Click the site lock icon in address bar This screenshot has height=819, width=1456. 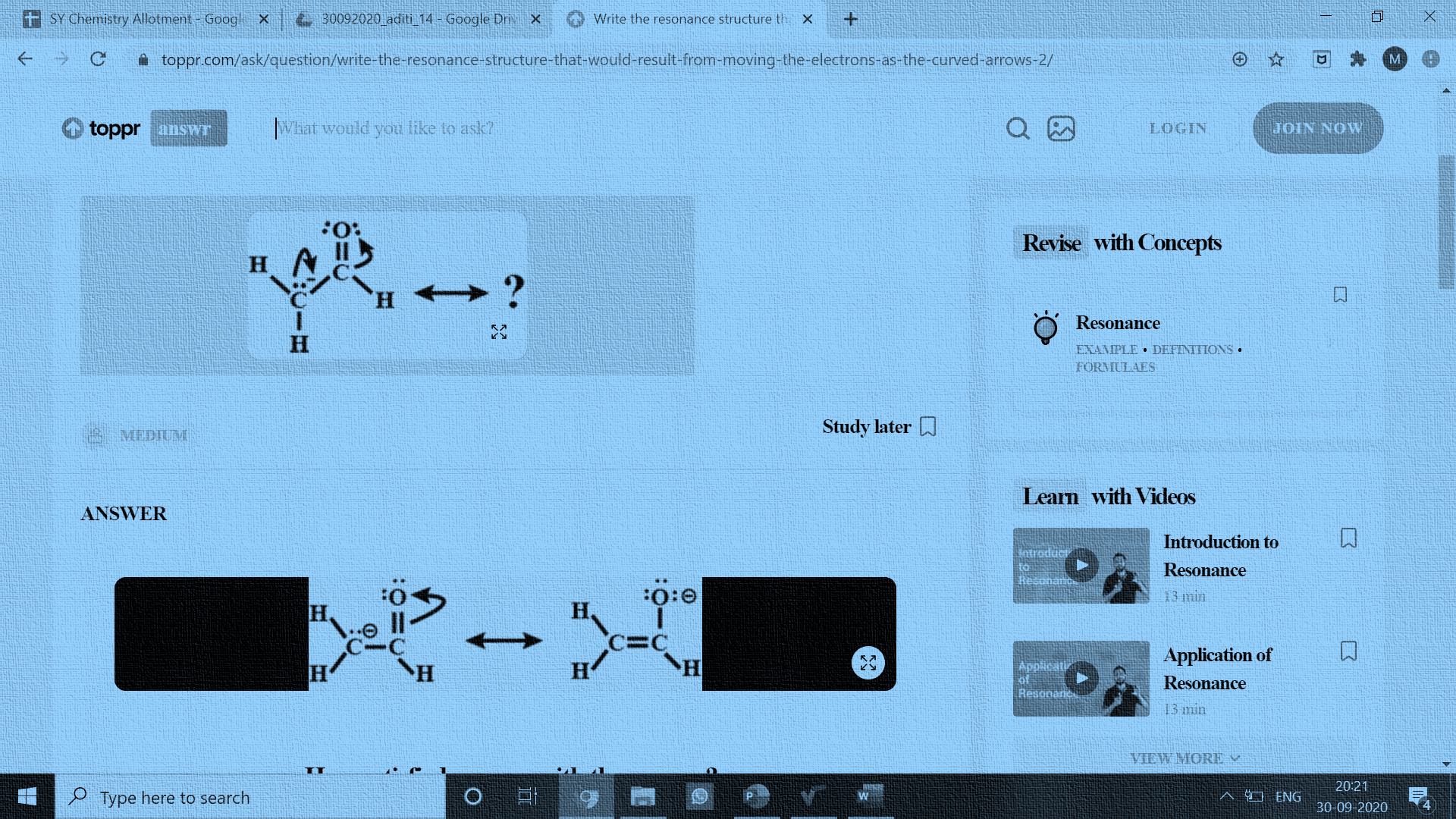(x=143, y=58)
